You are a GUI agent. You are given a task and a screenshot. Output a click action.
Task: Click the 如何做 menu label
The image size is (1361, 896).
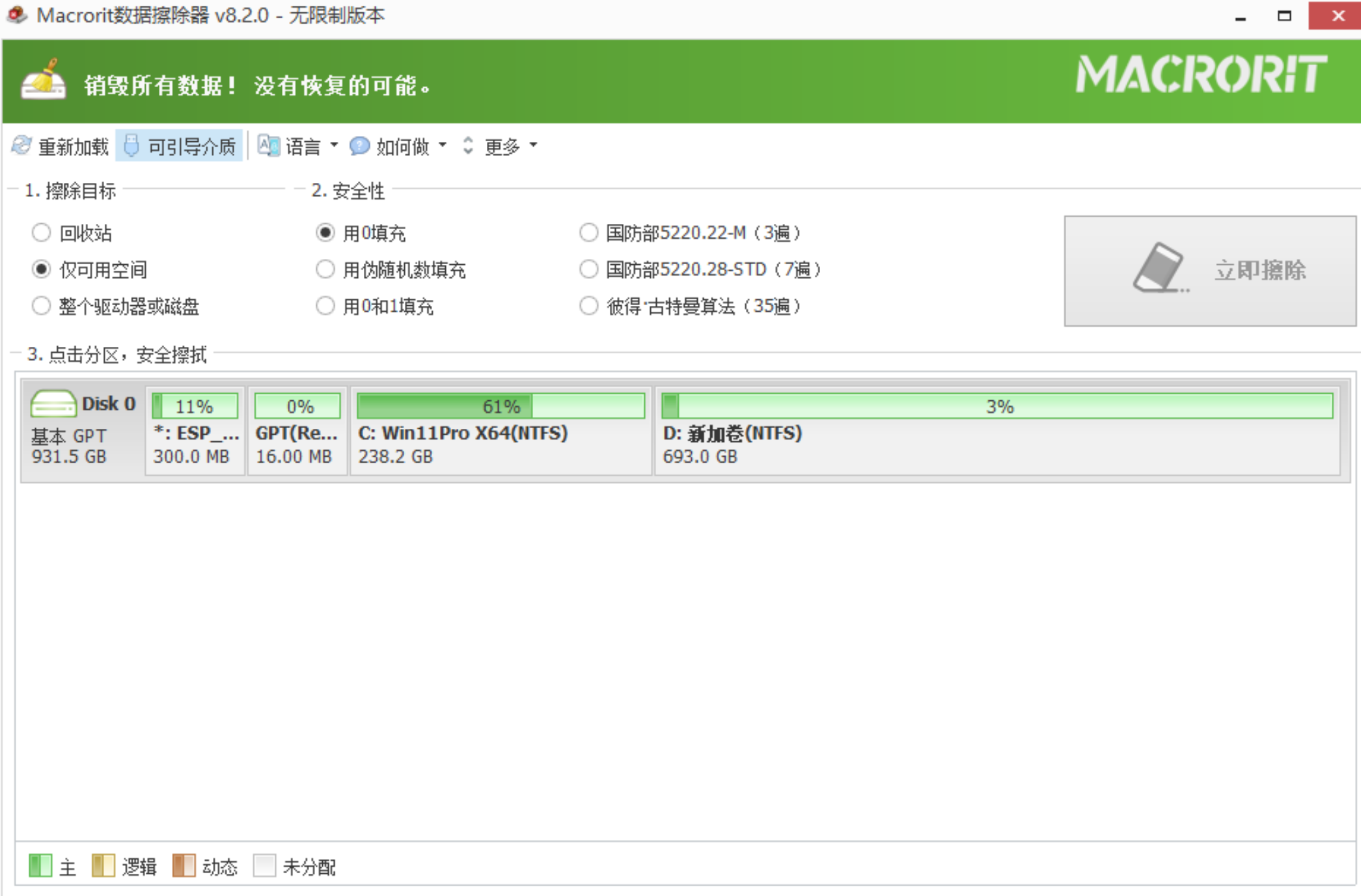402,147
